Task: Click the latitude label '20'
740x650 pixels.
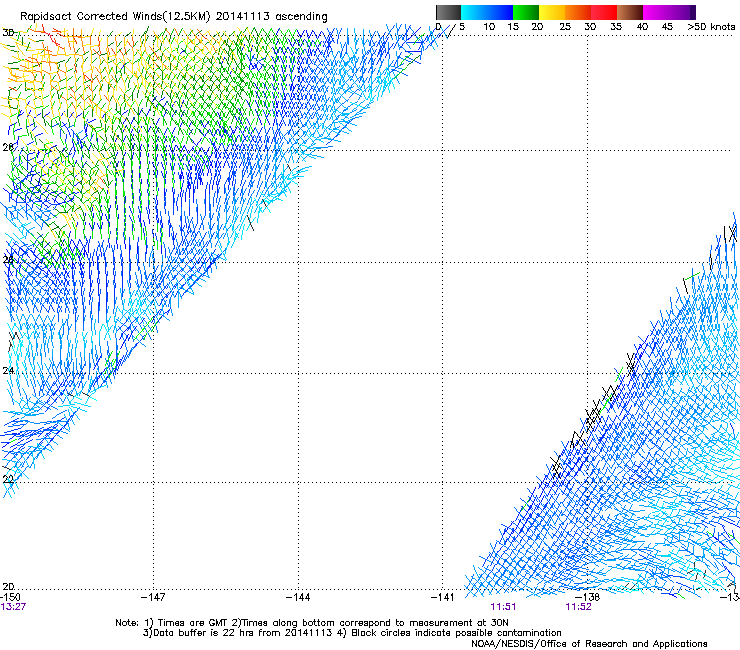Action: [8, 586]
